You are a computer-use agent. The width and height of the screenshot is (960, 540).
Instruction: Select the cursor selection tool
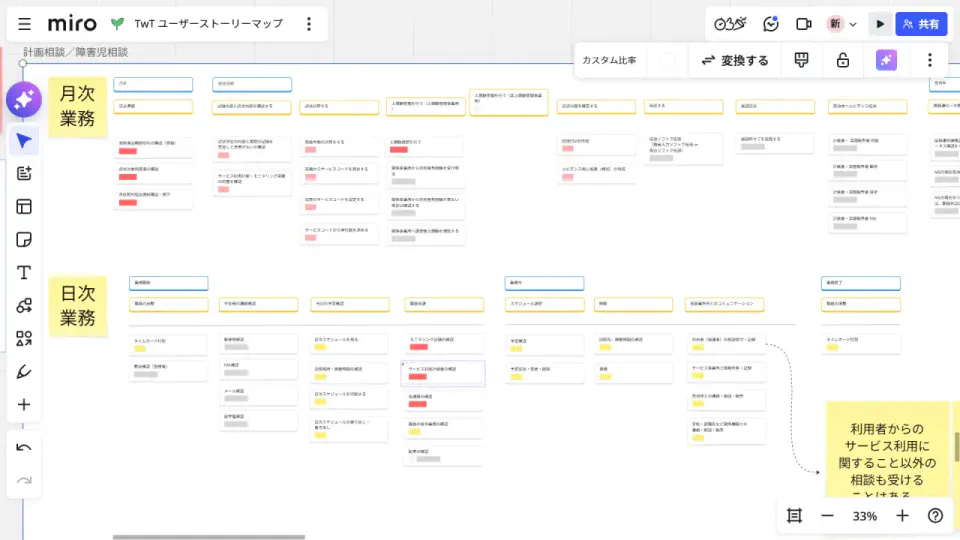click(x=24, y=141)
